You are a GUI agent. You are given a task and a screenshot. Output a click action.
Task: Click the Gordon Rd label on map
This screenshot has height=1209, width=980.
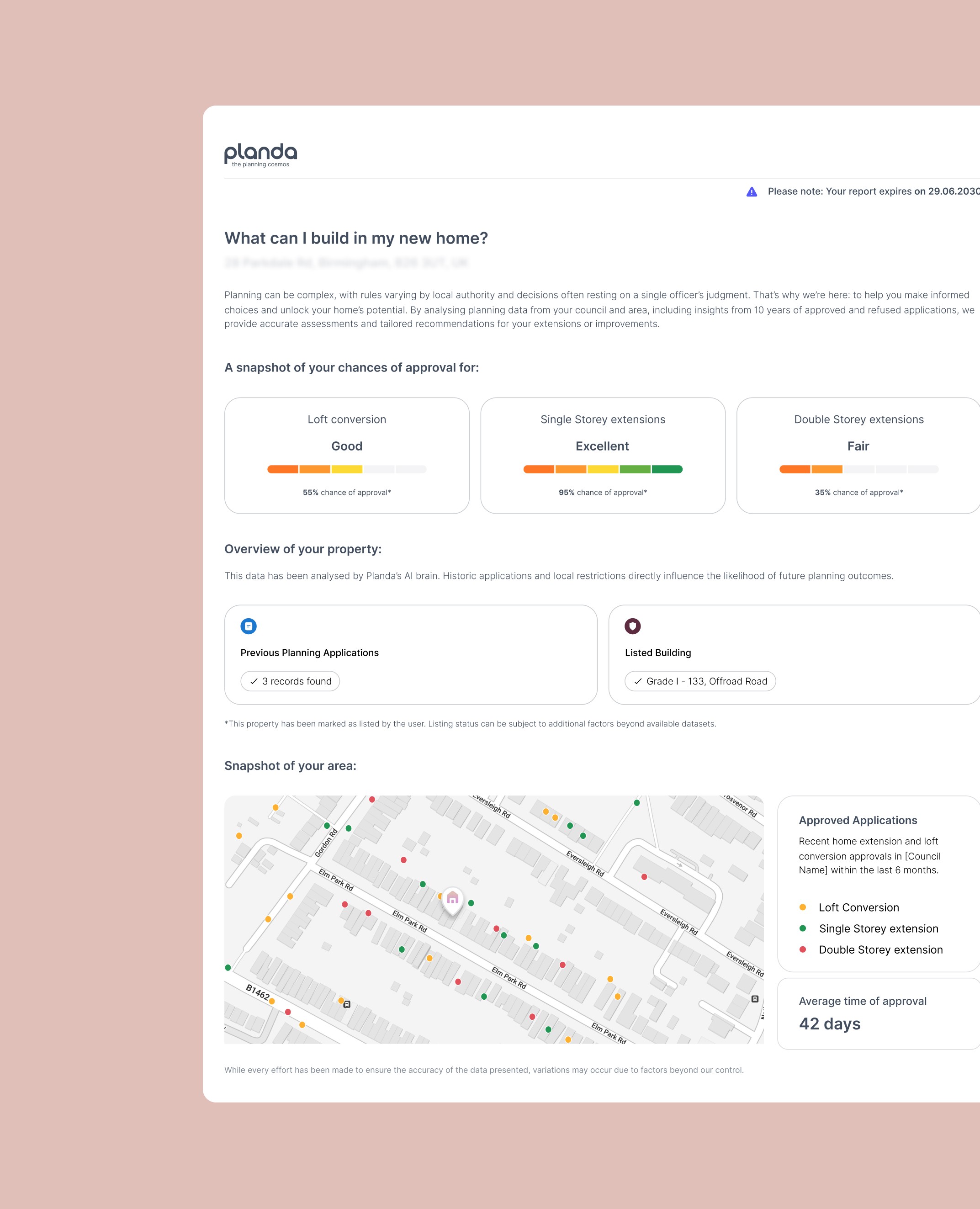[326, 843]
